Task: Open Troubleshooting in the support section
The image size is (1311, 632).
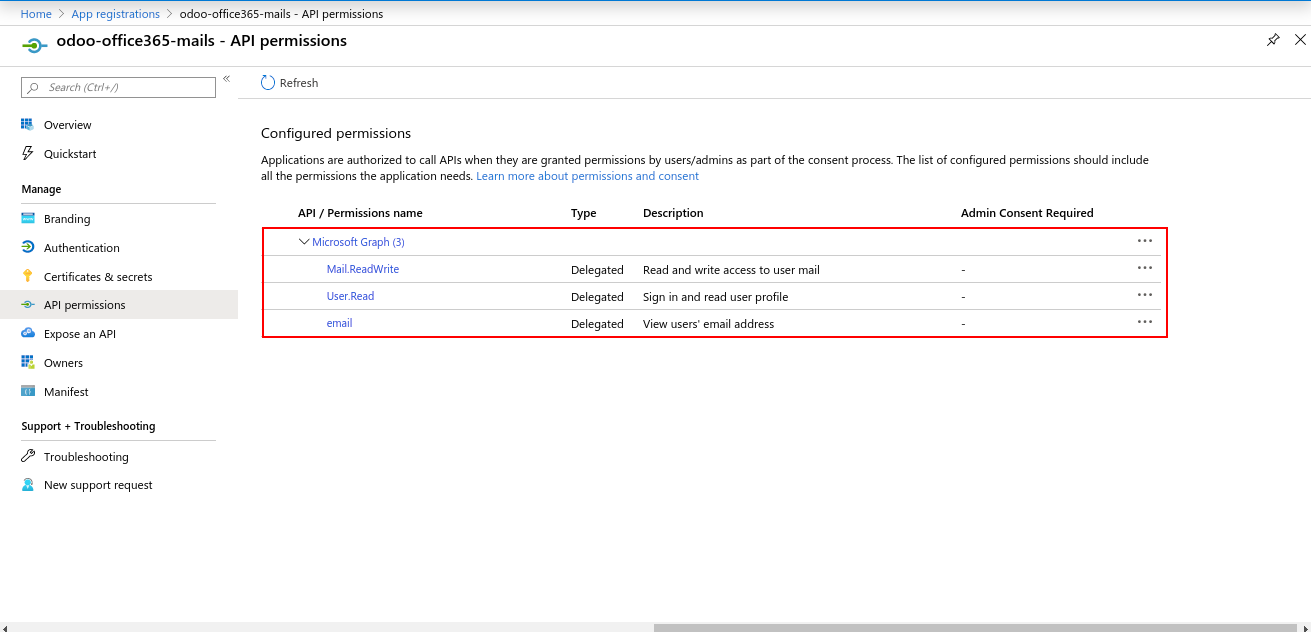Action: tap(86, 457)
